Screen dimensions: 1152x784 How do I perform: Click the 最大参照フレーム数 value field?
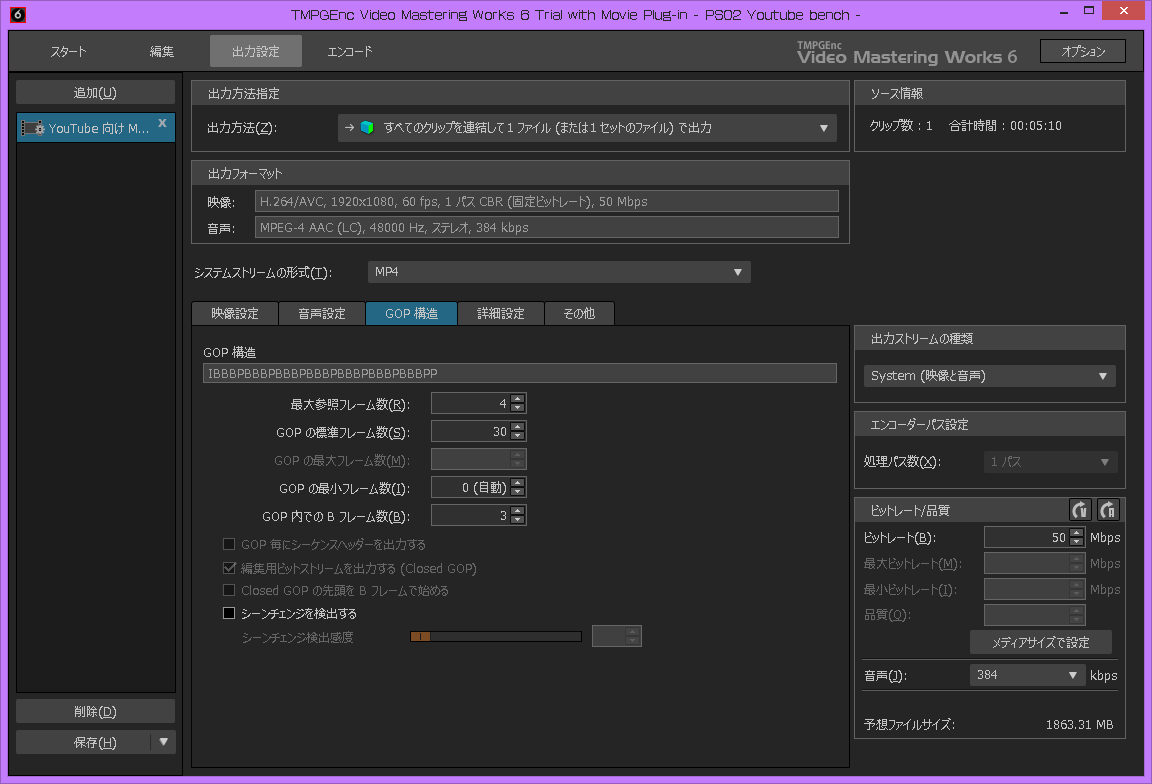[471, 403]
